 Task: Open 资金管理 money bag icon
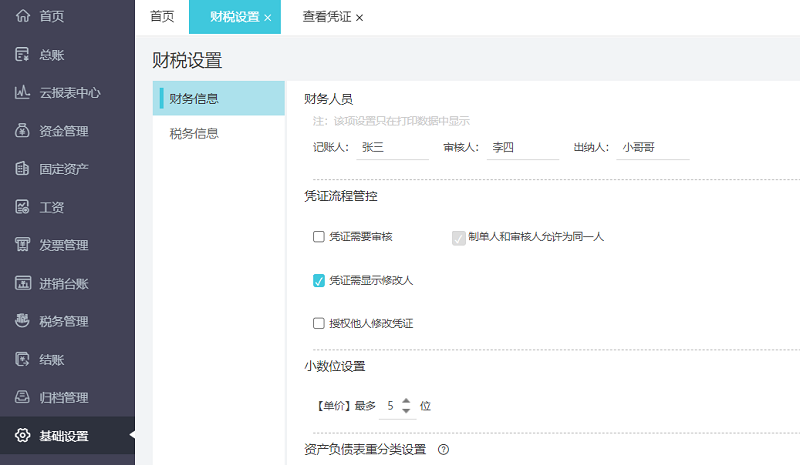[22, 131]
